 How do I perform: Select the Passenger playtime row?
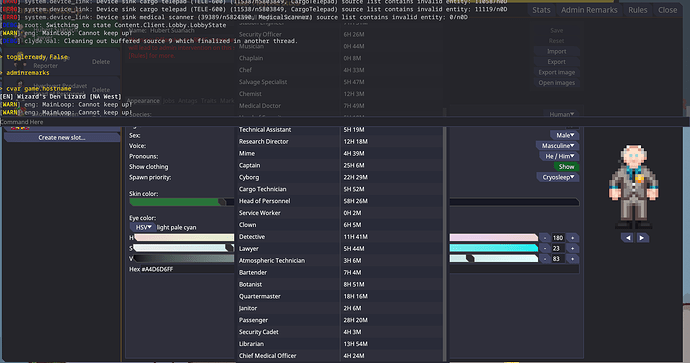coord(339,320)
